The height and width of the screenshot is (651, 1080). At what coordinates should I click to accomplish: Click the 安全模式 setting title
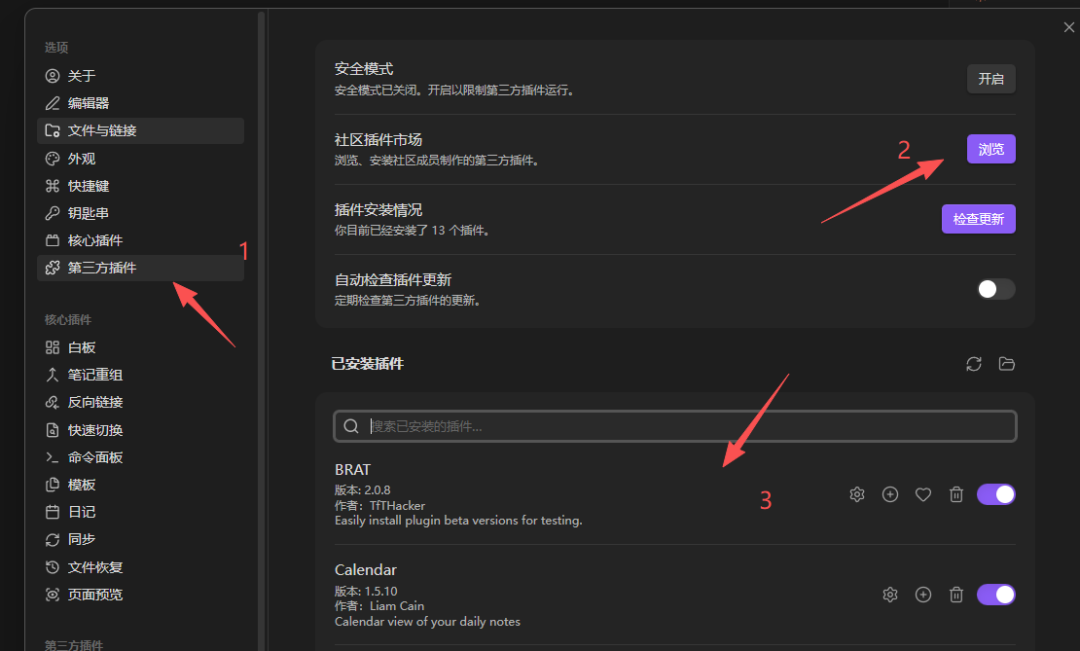tap(364, 69)
